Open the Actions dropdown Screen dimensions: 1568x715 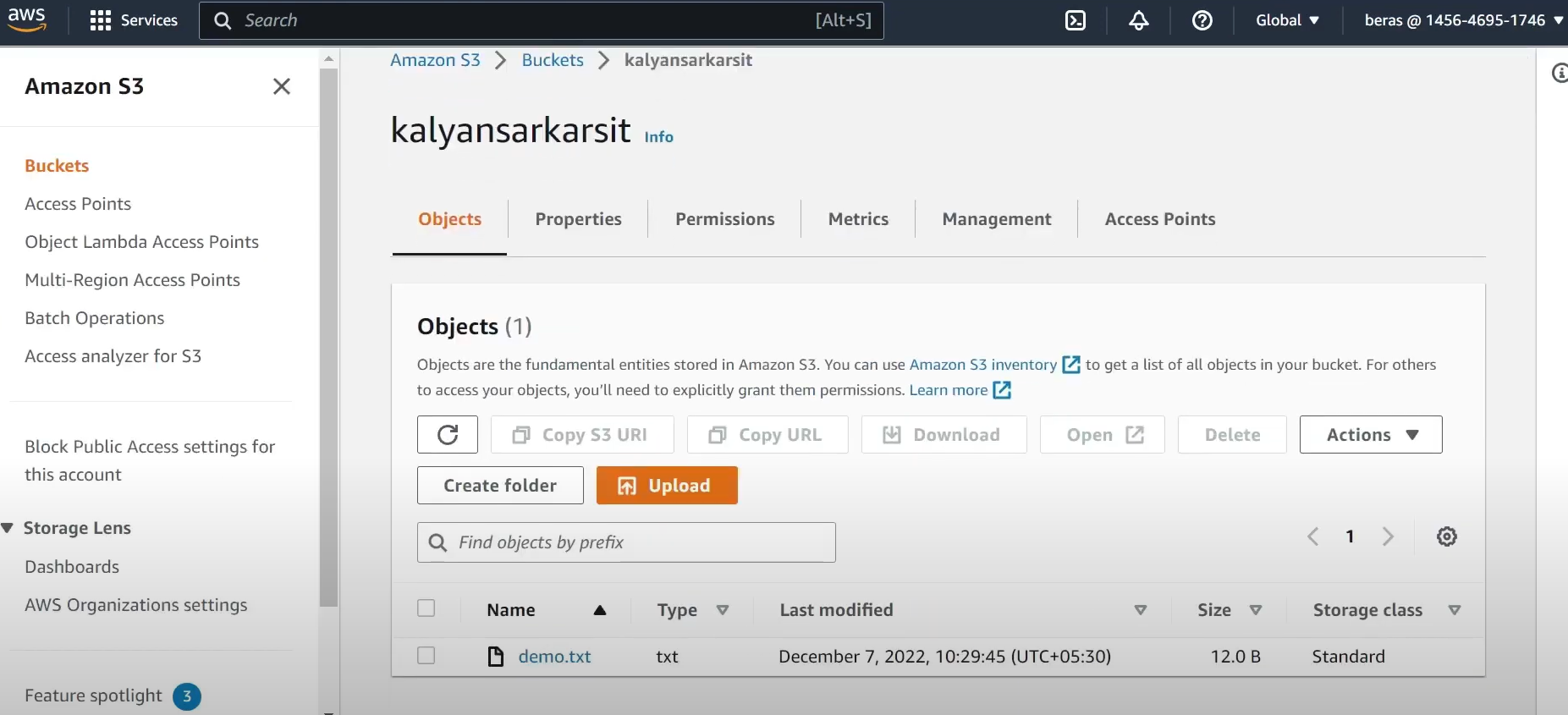coord(1371,435)
